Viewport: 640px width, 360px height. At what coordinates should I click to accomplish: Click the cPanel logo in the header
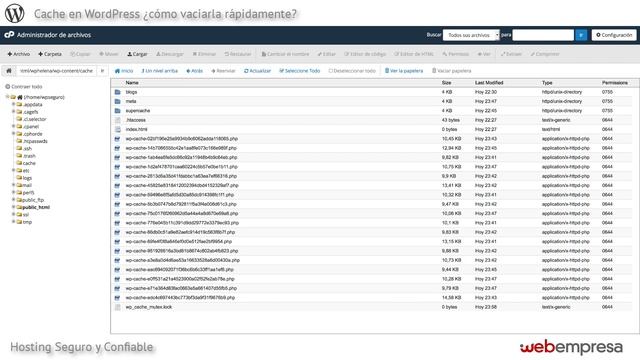click(9, 35)
